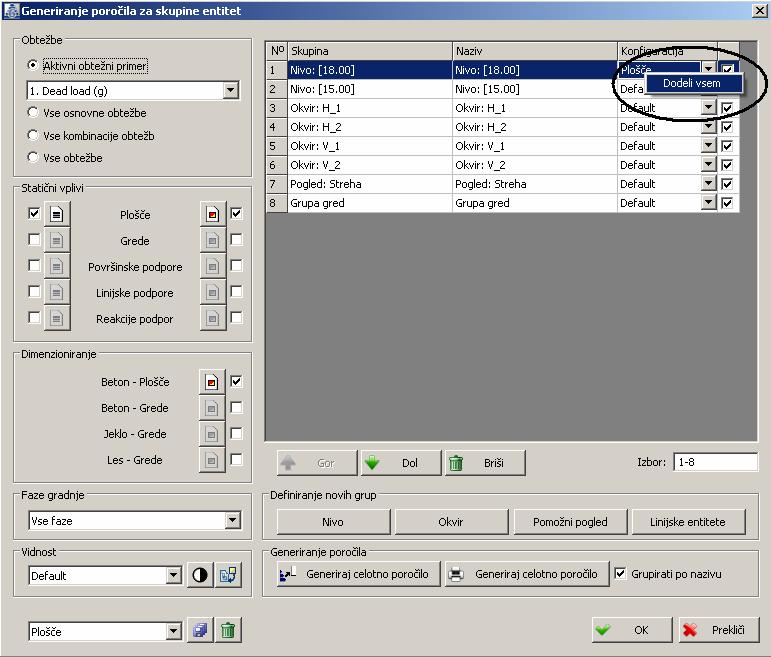Screen dimensions: 771x657
Task: Open Jeklo - Grede dimensioning report icon
Action: (x=211, y=434)
